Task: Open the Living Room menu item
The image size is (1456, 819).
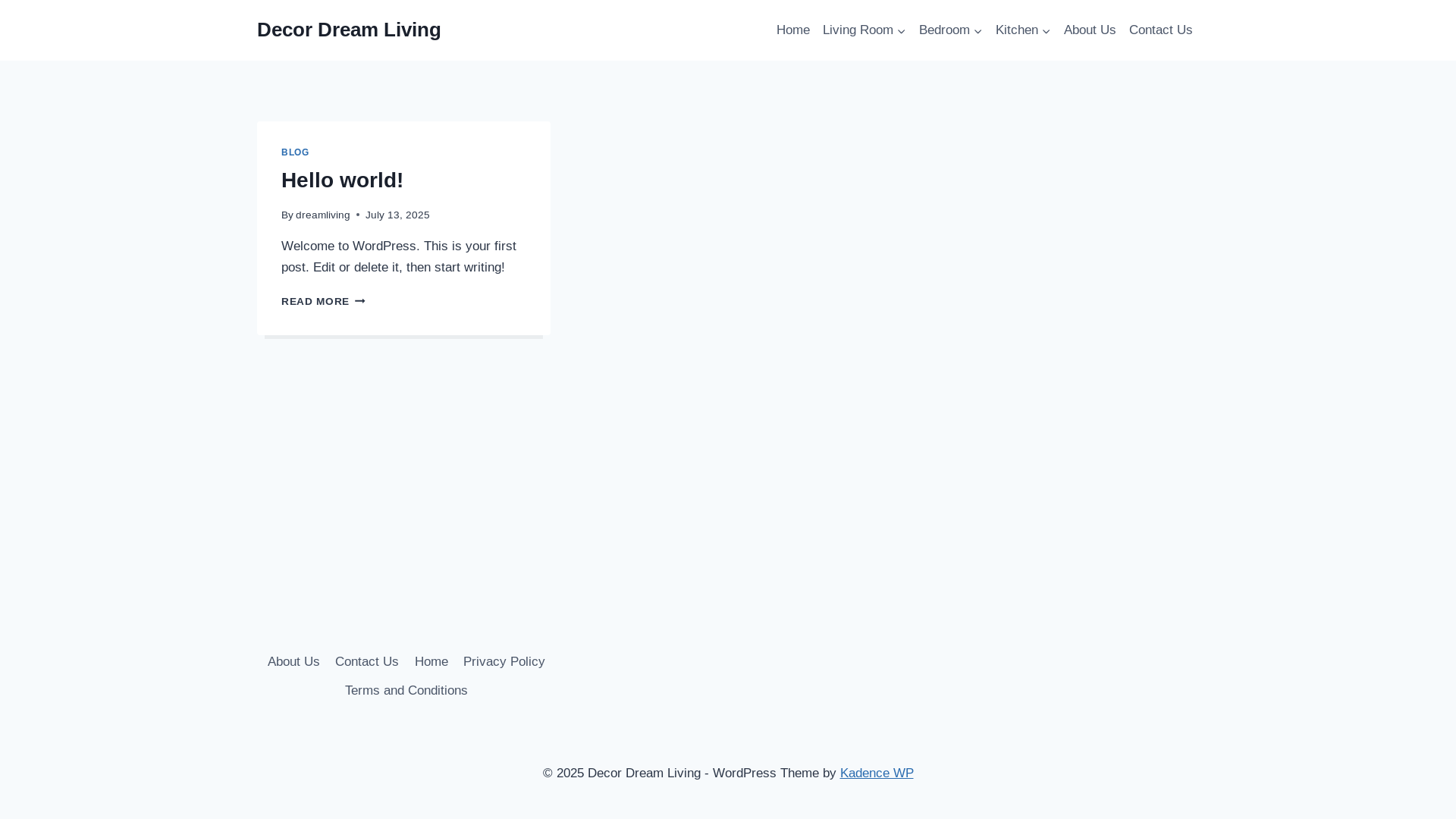Action: 858,30
